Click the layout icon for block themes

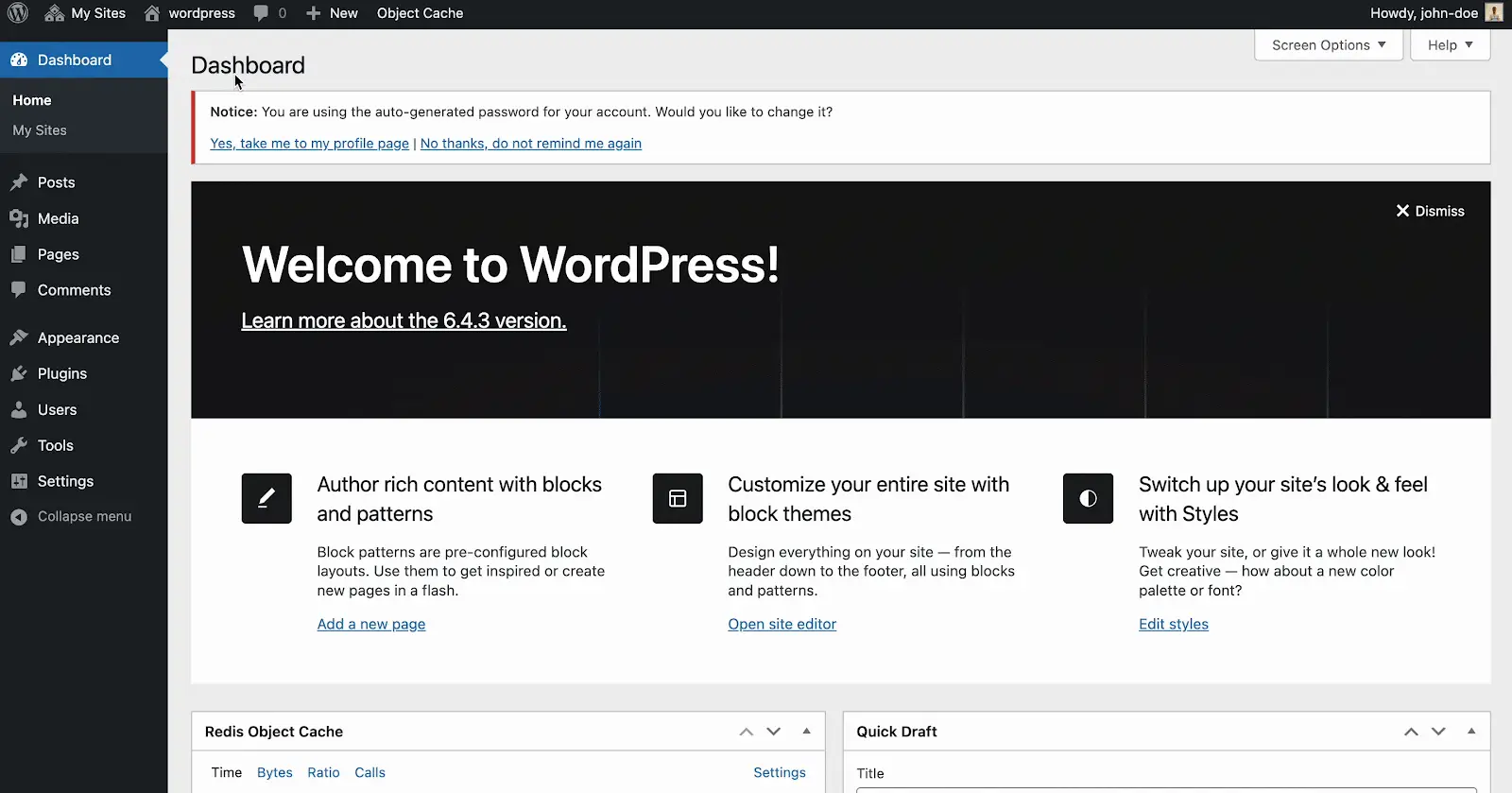coord(678,498)
